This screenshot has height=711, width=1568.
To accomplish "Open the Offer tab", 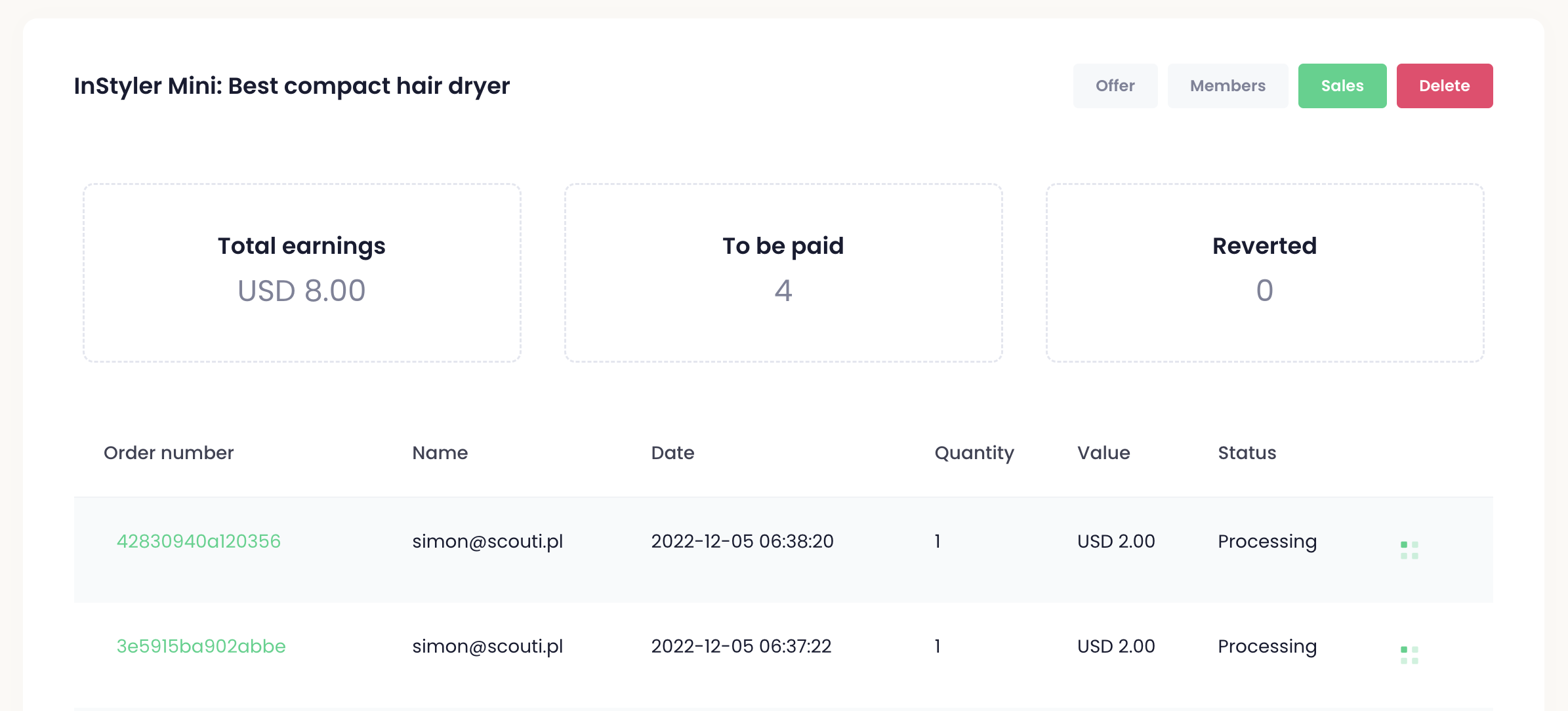I will pyautogui.click(x=1115, y=86).
